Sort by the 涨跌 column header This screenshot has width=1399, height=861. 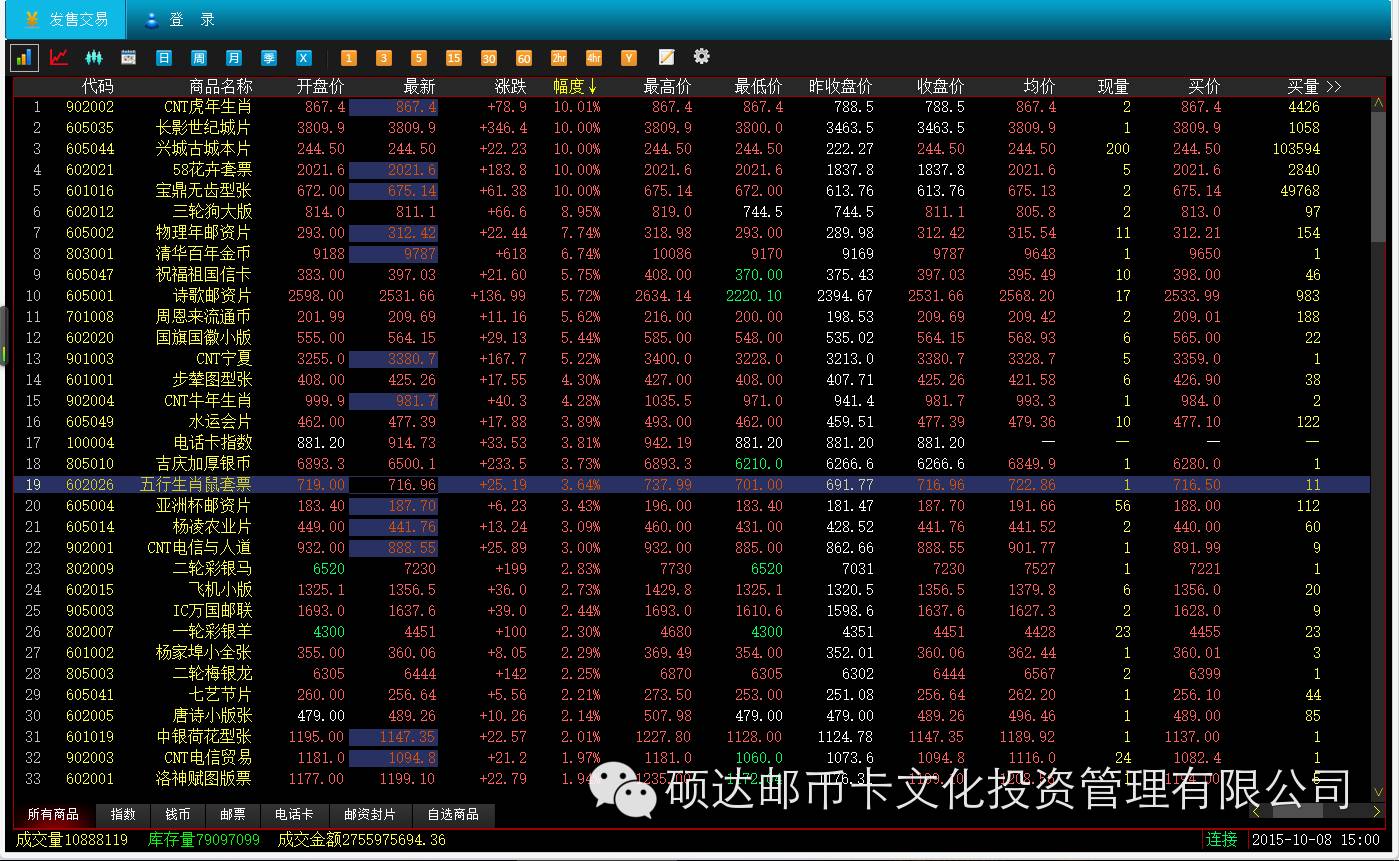tap(510, 87)
